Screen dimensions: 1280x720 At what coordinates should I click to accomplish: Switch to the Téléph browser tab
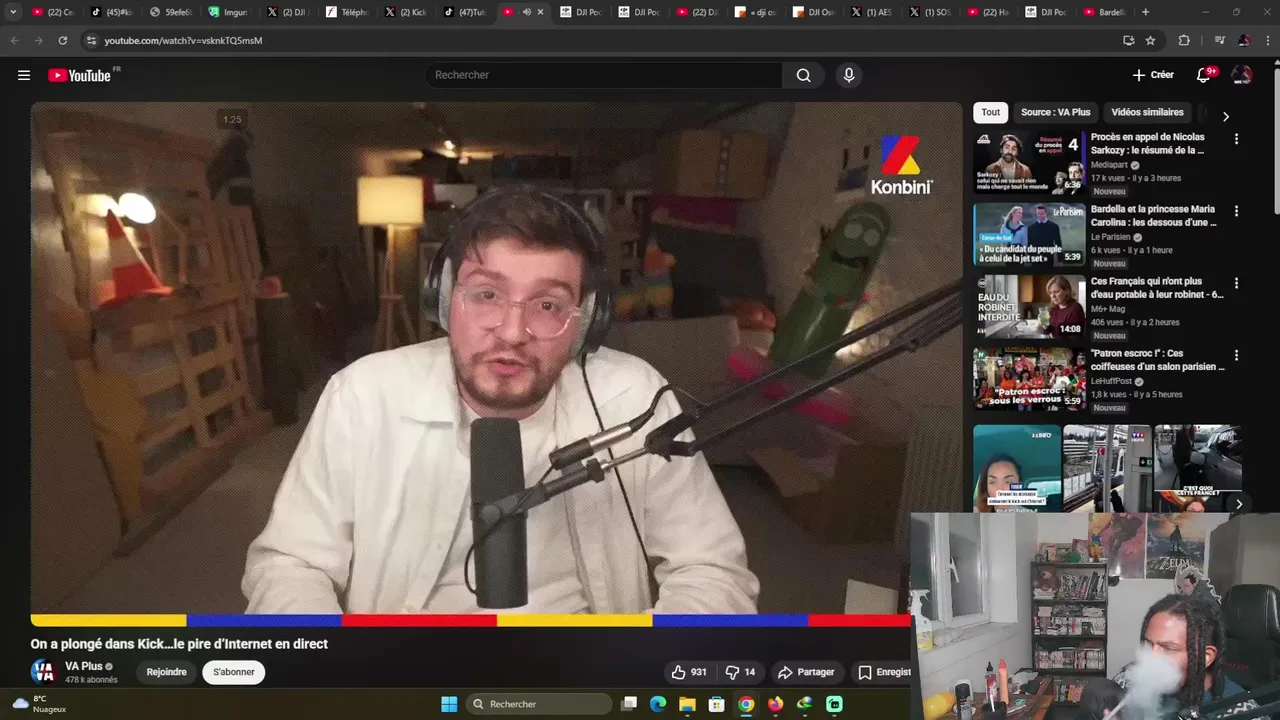[346, 12]
